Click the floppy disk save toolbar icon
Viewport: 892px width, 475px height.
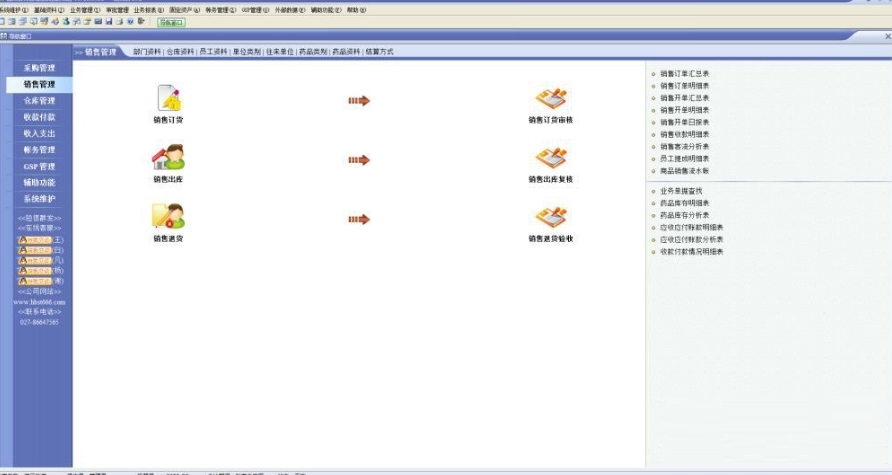click(x=109, y=22)
